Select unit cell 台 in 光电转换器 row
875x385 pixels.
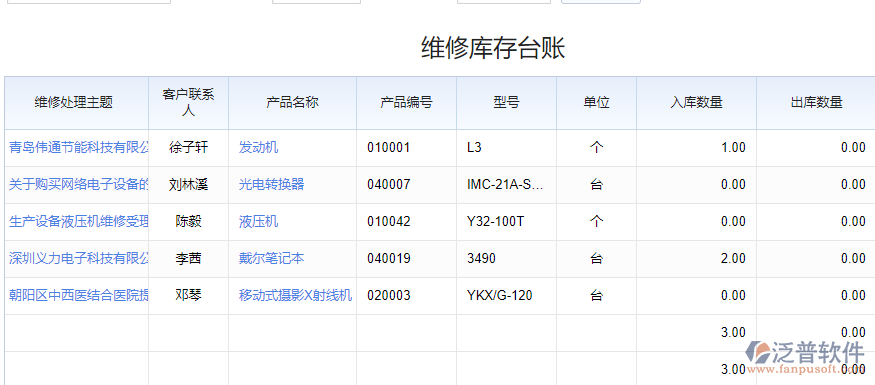pos(597,184)
